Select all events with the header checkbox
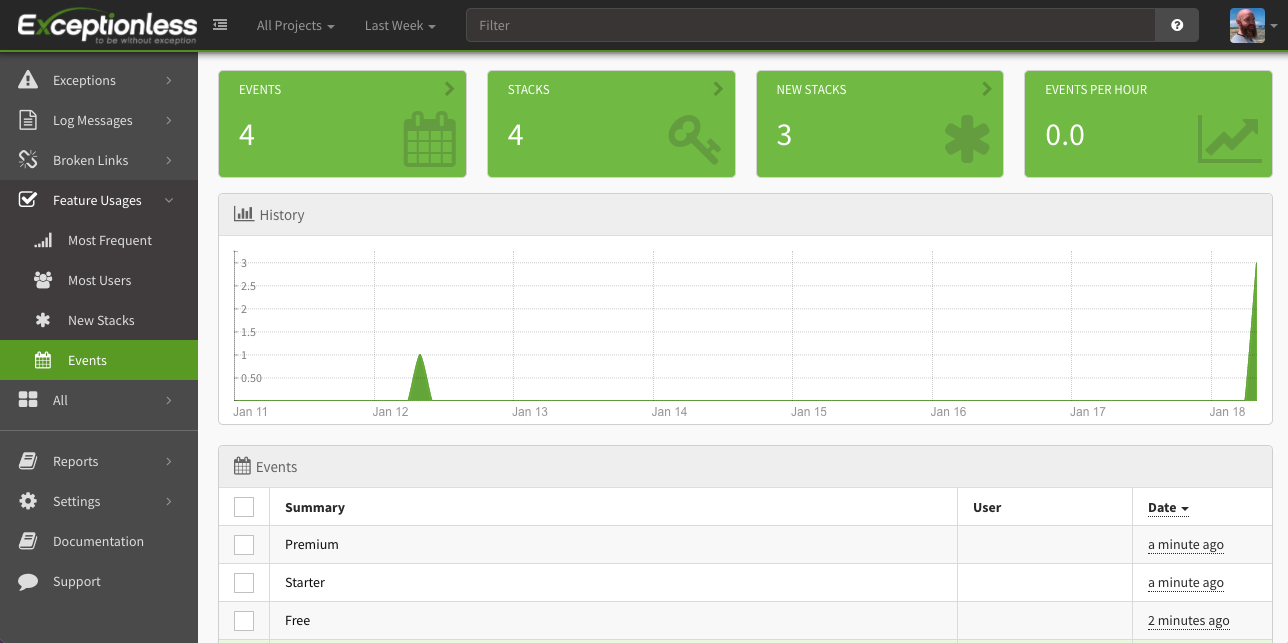This screenshot has width=1288, height=643. (x=244, y=507)
